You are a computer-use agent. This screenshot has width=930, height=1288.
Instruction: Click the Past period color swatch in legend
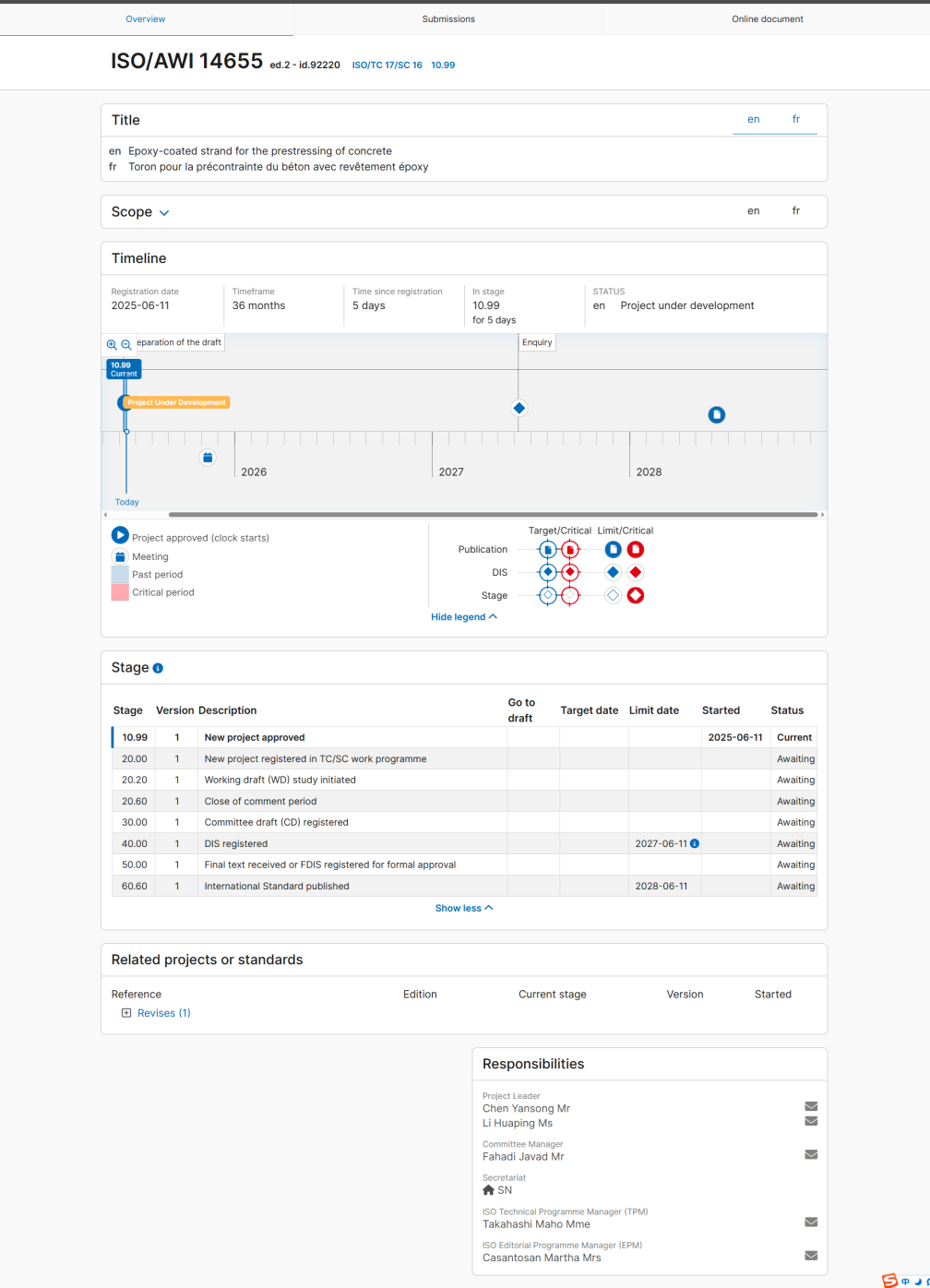tap(120, 574)
